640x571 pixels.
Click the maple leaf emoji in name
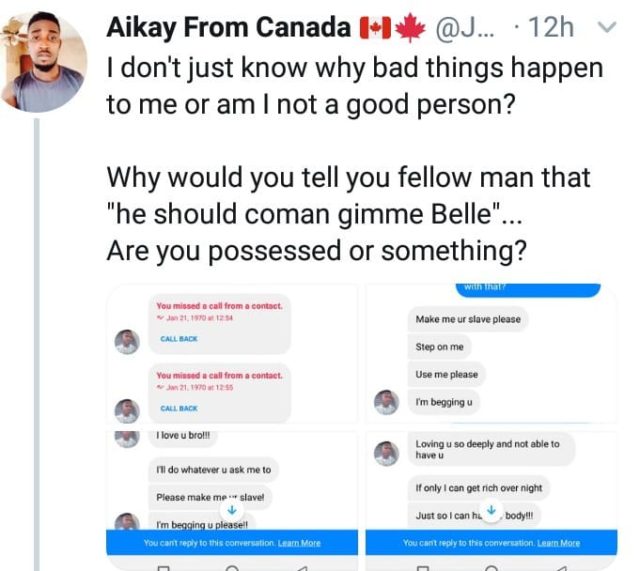tap(408, 29)
